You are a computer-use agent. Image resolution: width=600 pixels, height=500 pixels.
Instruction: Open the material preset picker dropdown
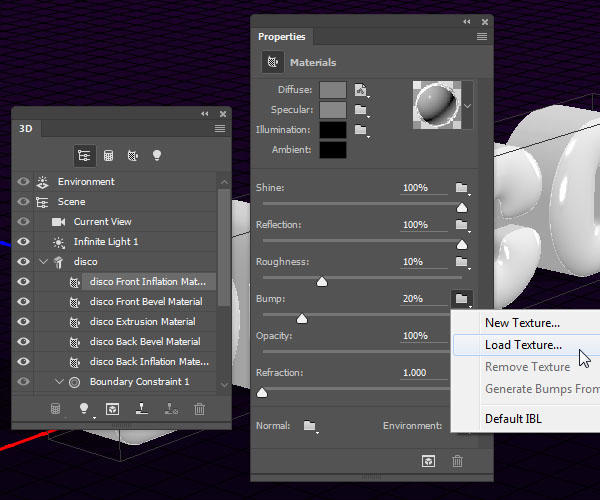coord(466,102)
